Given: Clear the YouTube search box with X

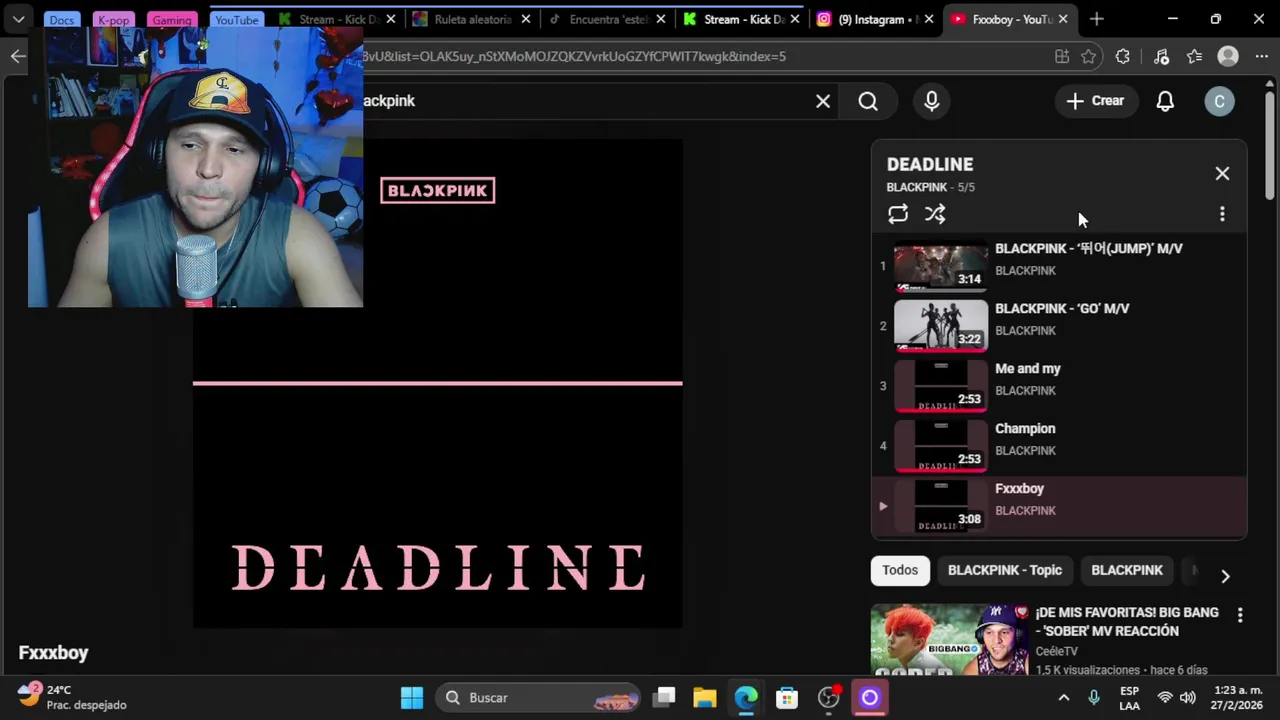Looking at the screenshot, I should [823, 101].
